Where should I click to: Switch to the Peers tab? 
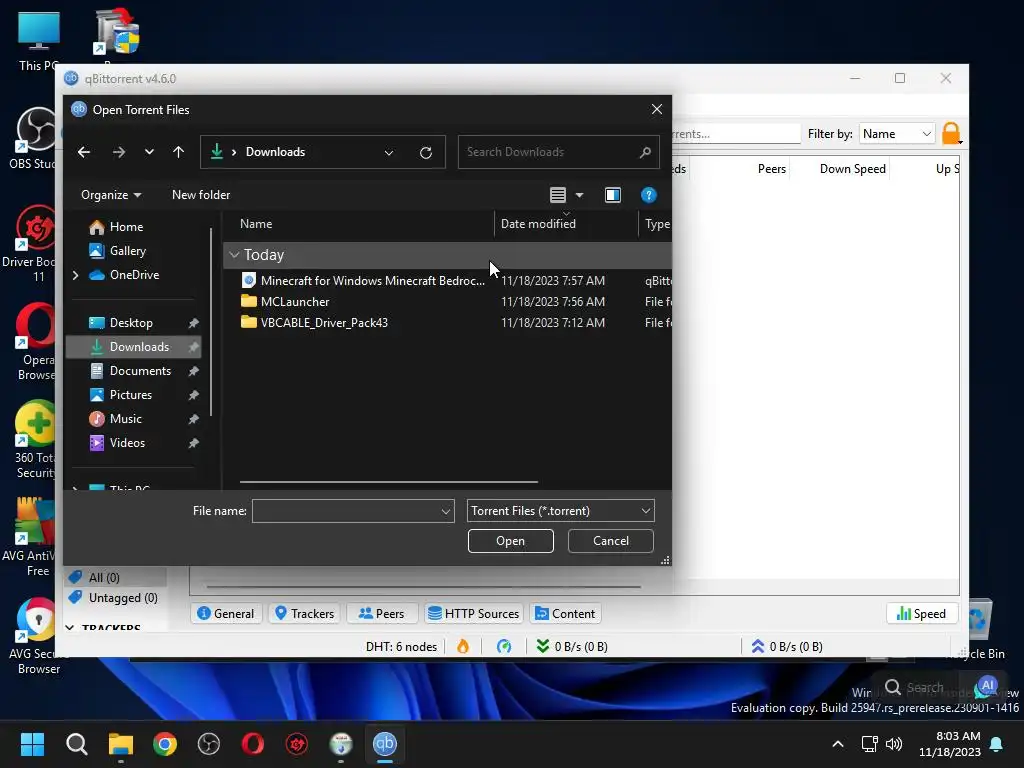(382, 614)
